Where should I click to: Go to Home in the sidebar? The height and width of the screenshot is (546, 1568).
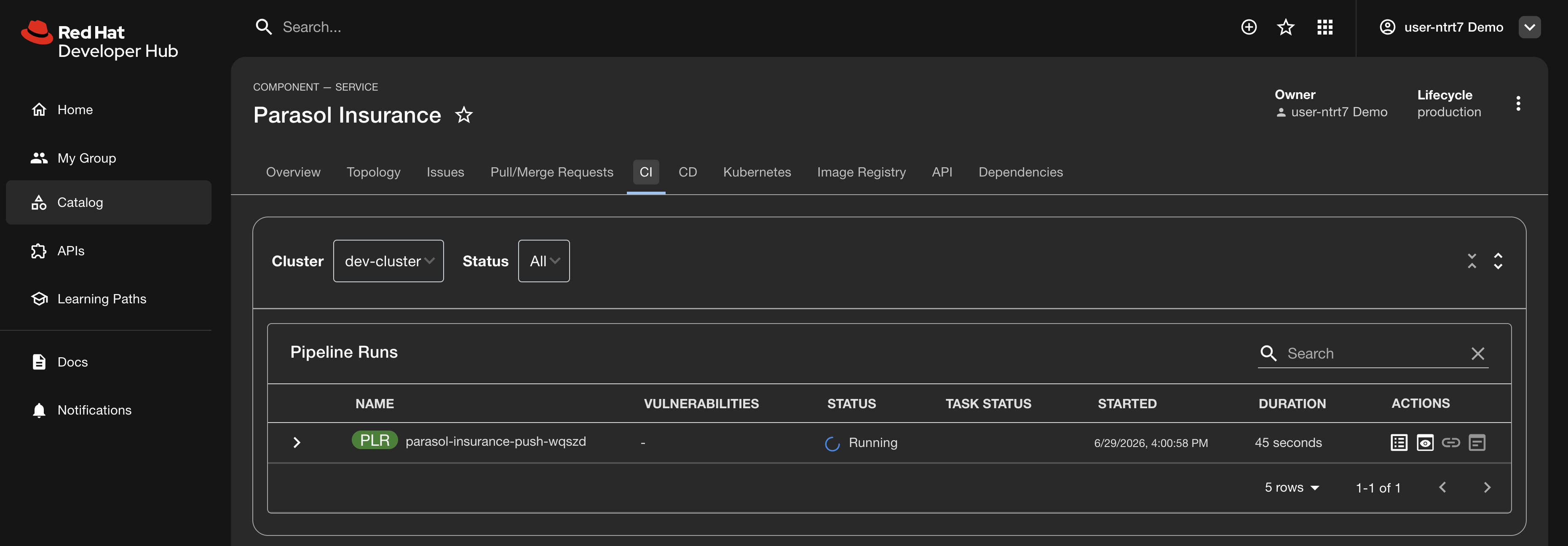[x=108, y=110]
